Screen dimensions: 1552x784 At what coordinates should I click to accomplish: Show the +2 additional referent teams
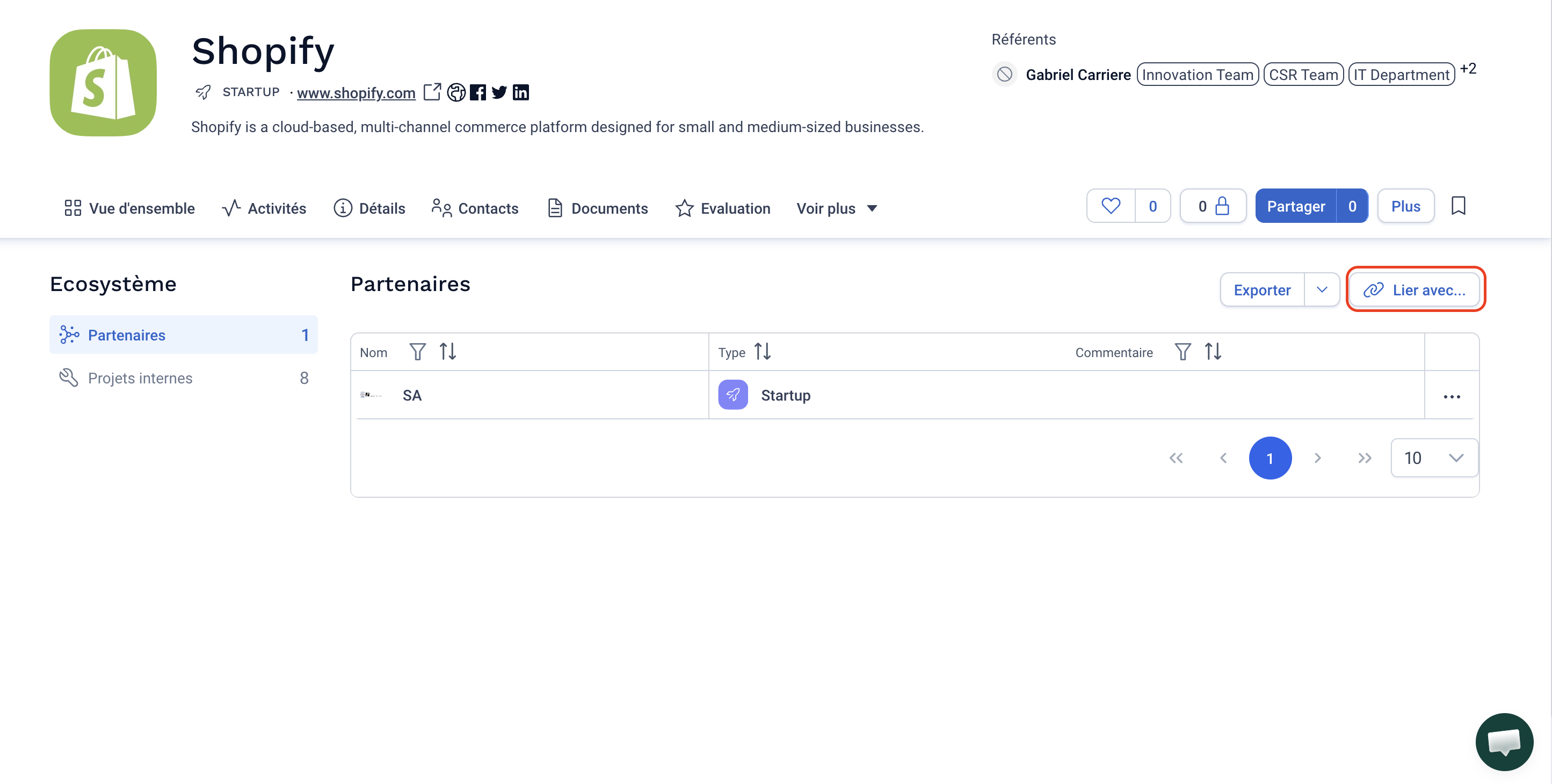1468,69
